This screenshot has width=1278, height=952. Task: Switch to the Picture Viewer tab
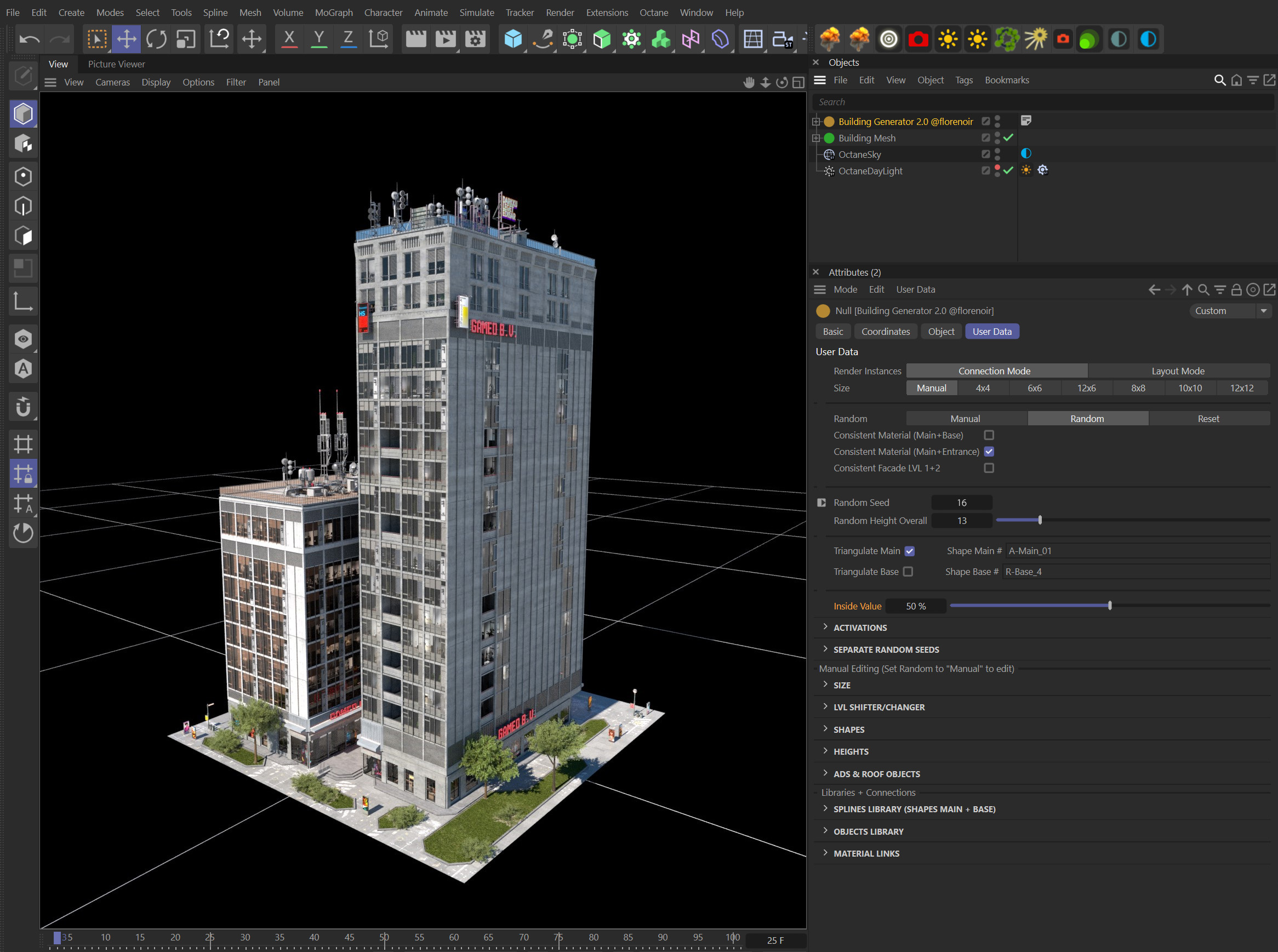point(116,64)
